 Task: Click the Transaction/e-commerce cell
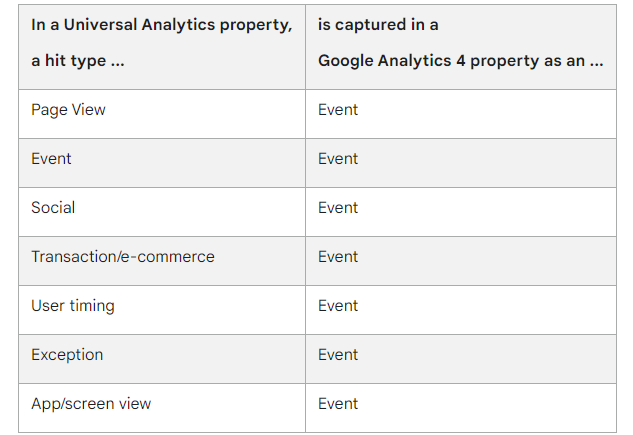click(x=162, y=261)
